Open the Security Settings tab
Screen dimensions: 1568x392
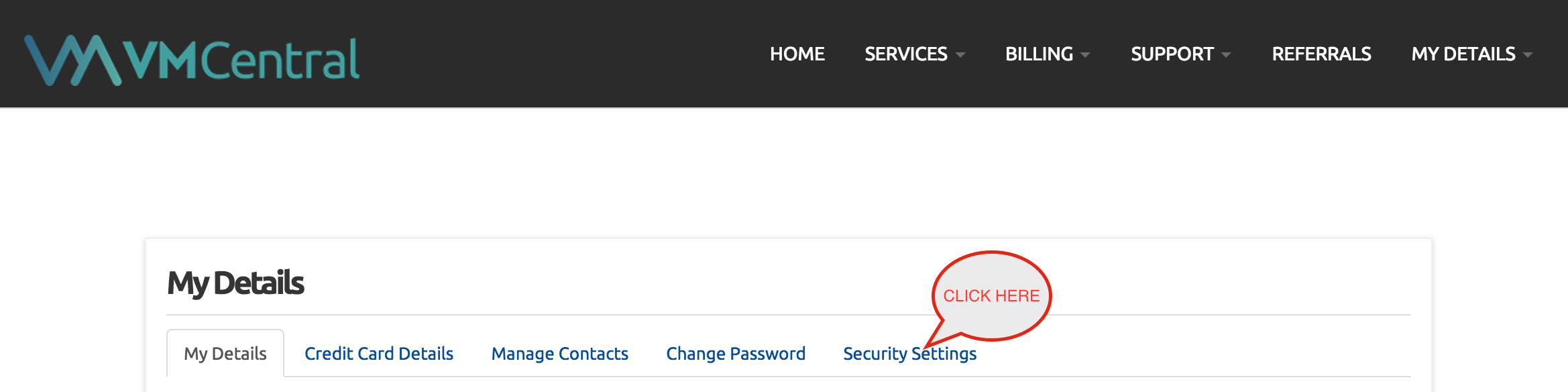click(x=909, y=353)
